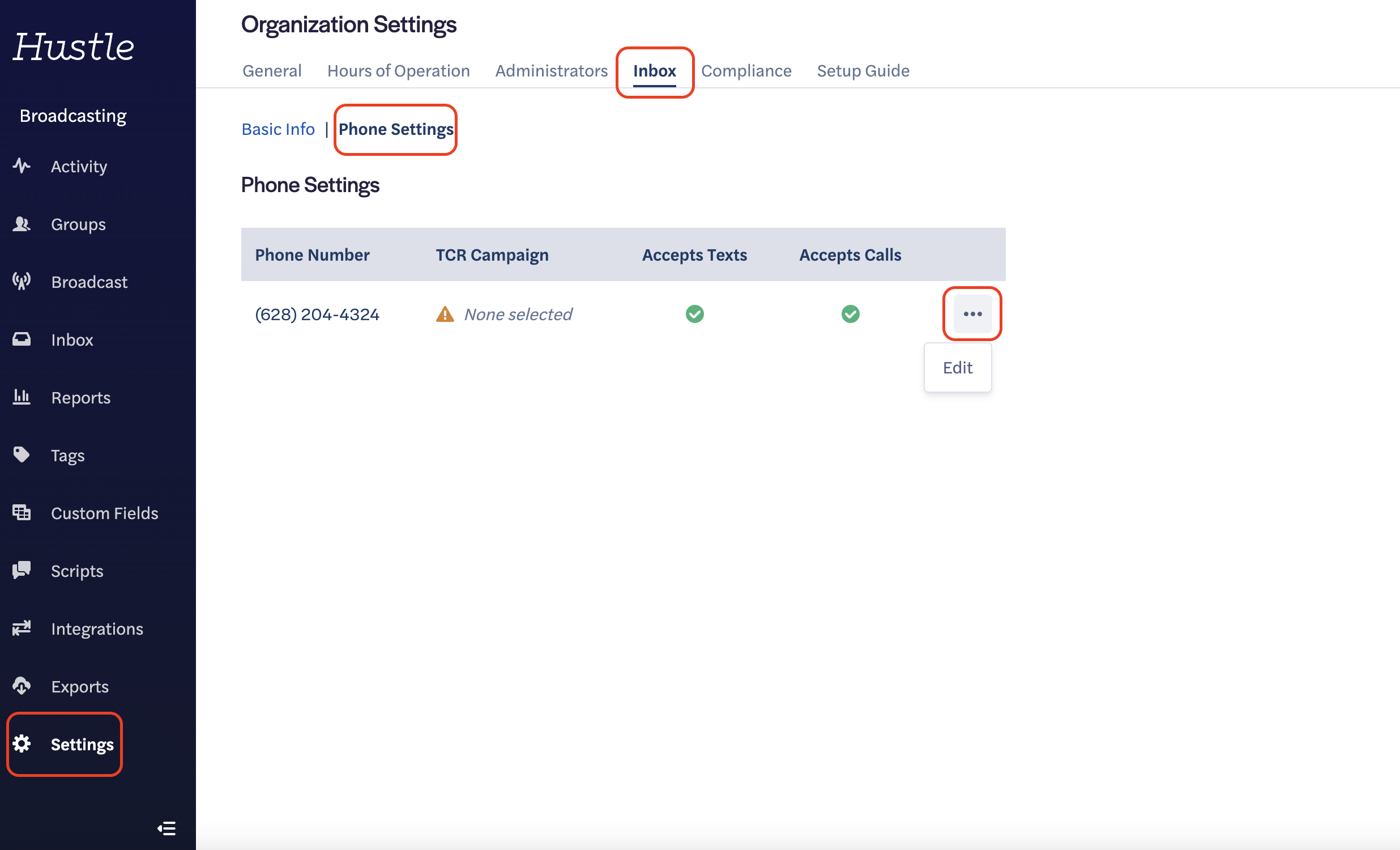Select Edit from the actions menu
The height and width of the screenshot is (850, 1400).
[x=957, y=367]
